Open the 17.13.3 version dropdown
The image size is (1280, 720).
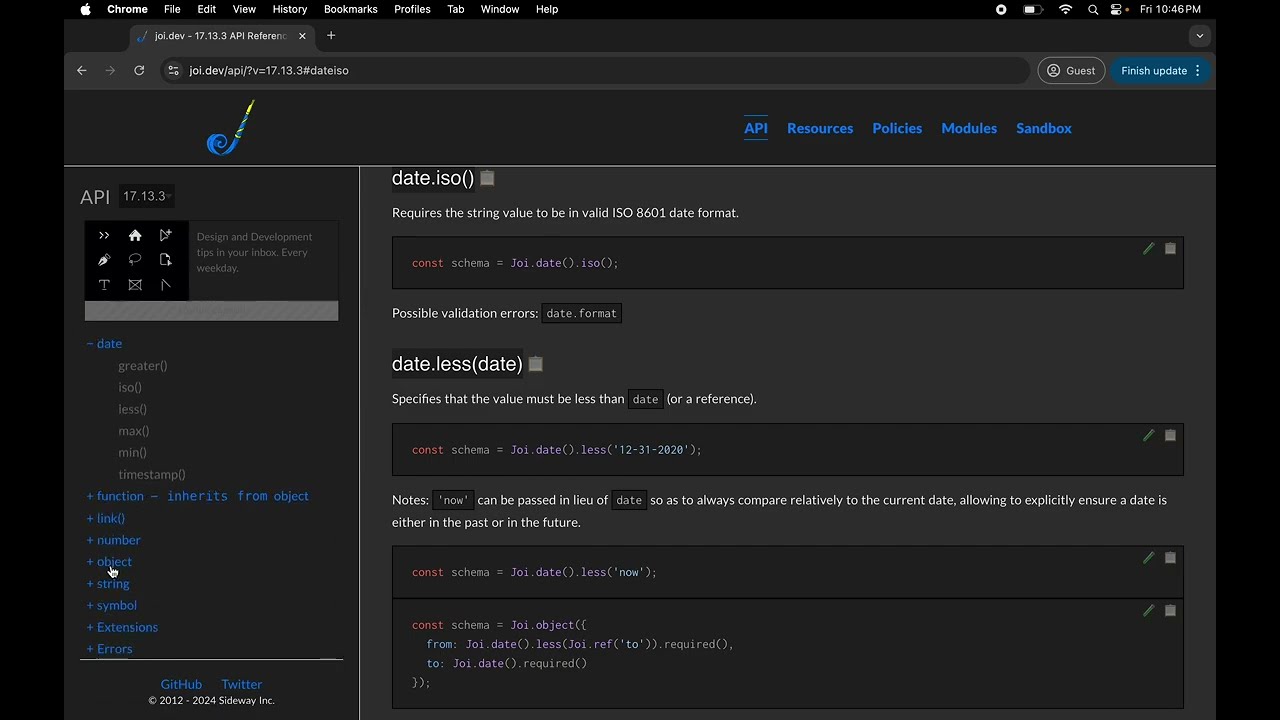tap(147, 196)
